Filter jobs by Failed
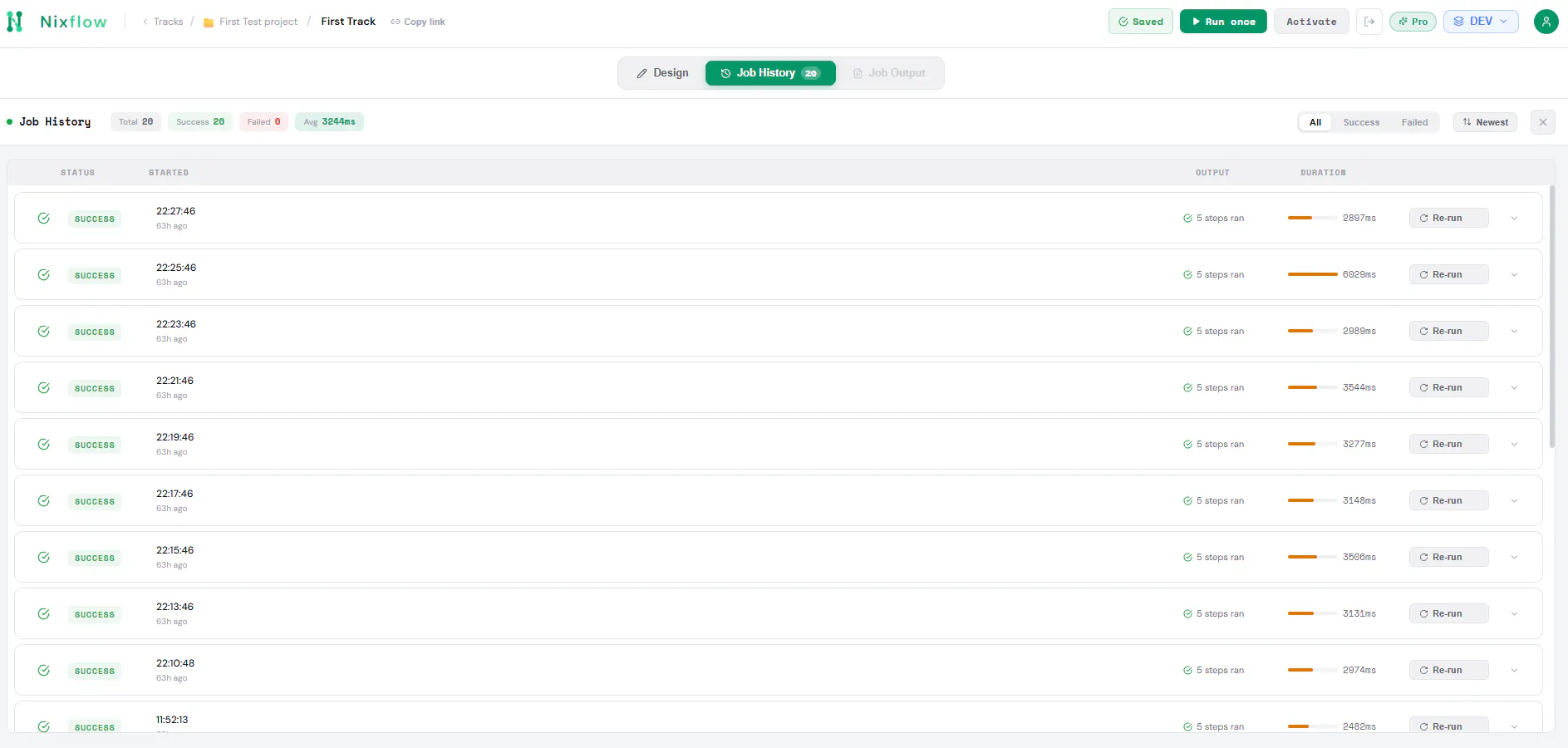The height and width of the screenshot is (748, 1568). [1414, 122]
